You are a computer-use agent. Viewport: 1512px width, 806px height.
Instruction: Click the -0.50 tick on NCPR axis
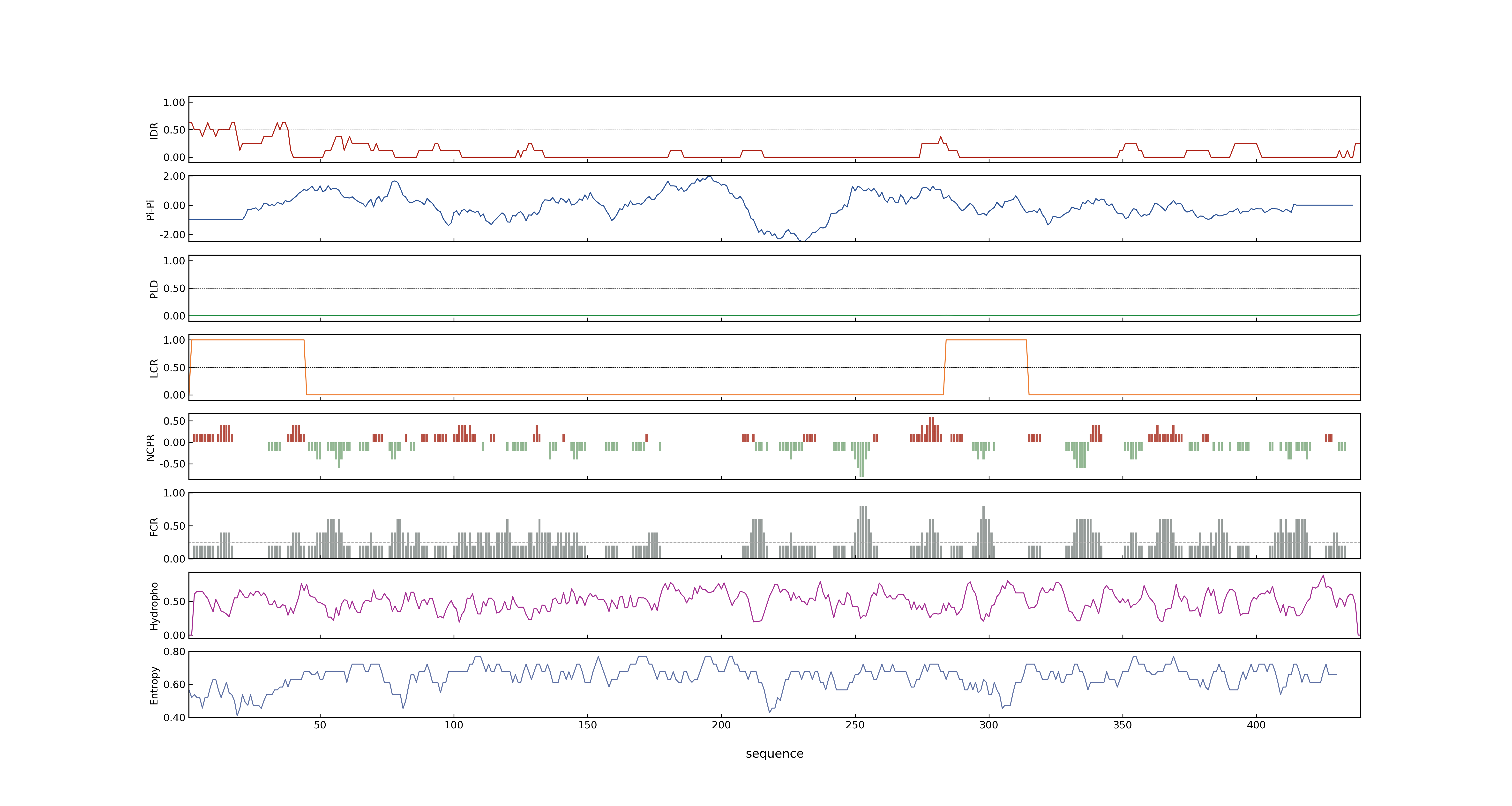172,464
